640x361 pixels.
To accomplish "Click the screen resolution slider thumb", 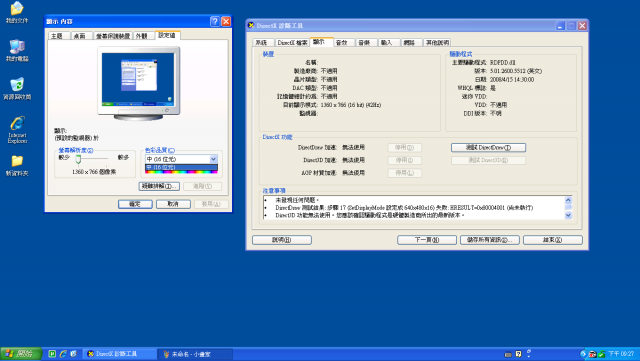I will [78, 159].
